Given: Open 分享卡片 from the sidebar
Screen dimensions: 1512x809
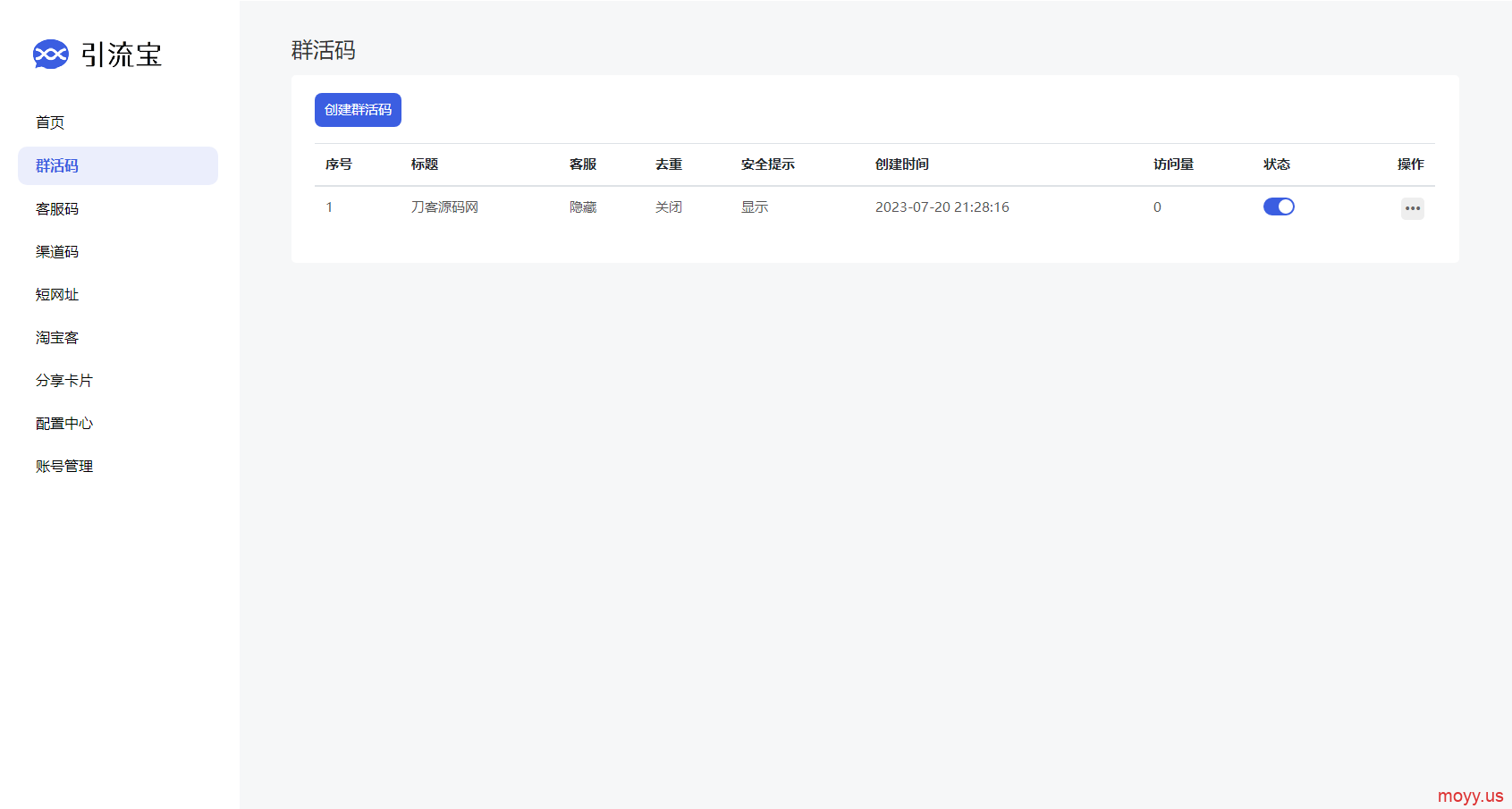Looking at the screenshot, I should [64, 380].
